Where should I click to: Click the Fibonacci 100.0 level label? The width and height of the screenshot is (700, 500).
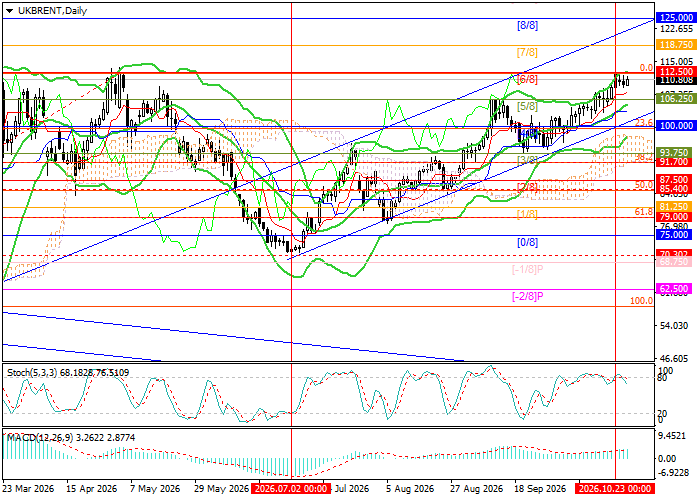(642, 301)
